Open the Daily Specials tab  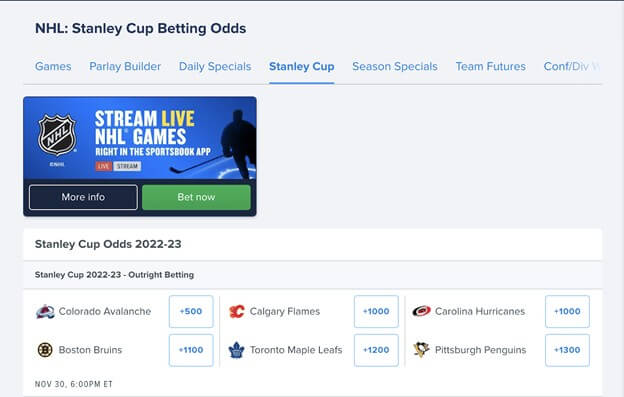coord(215,66)
